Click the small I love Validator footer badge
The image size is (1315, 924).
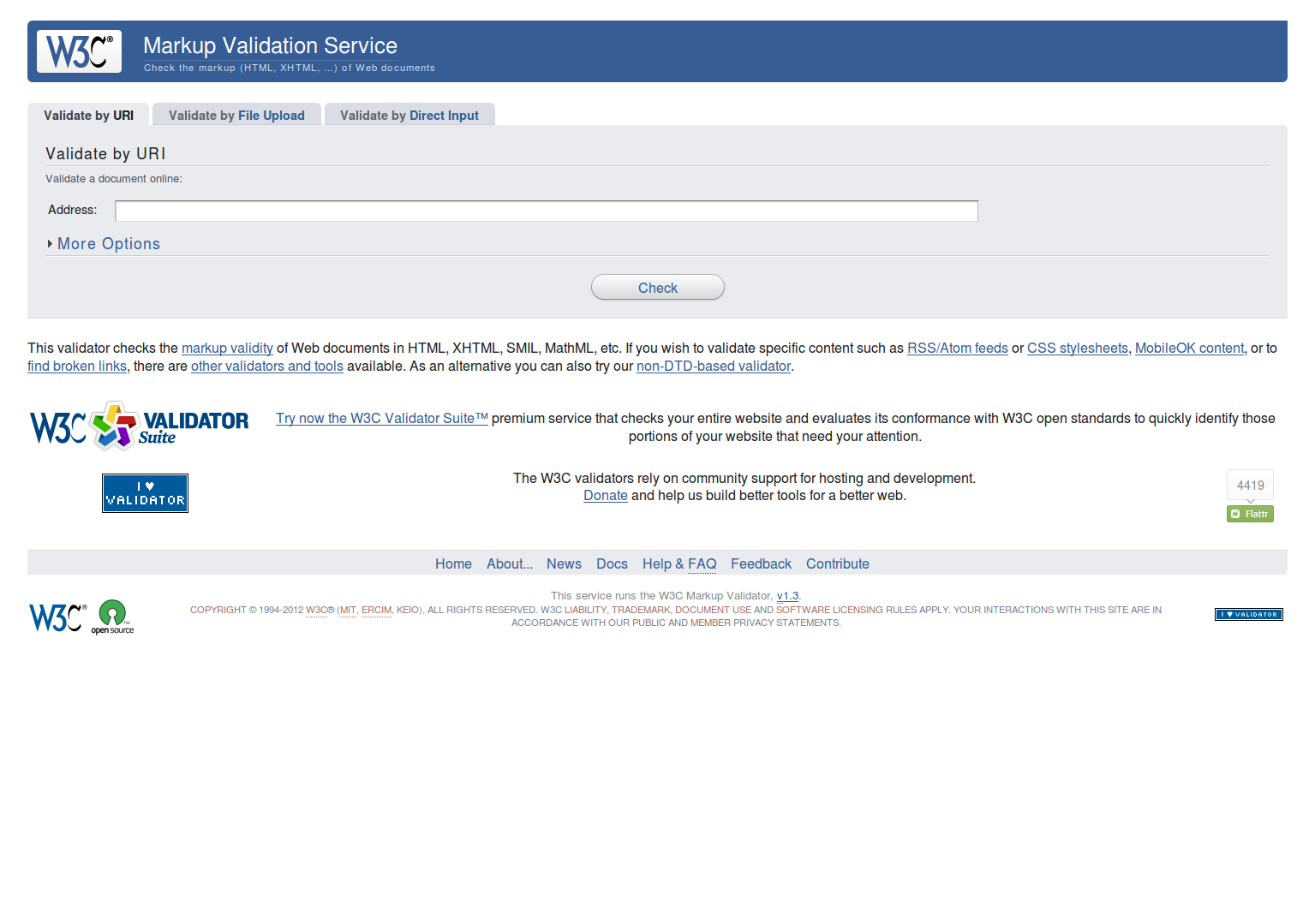[1248, 614]
